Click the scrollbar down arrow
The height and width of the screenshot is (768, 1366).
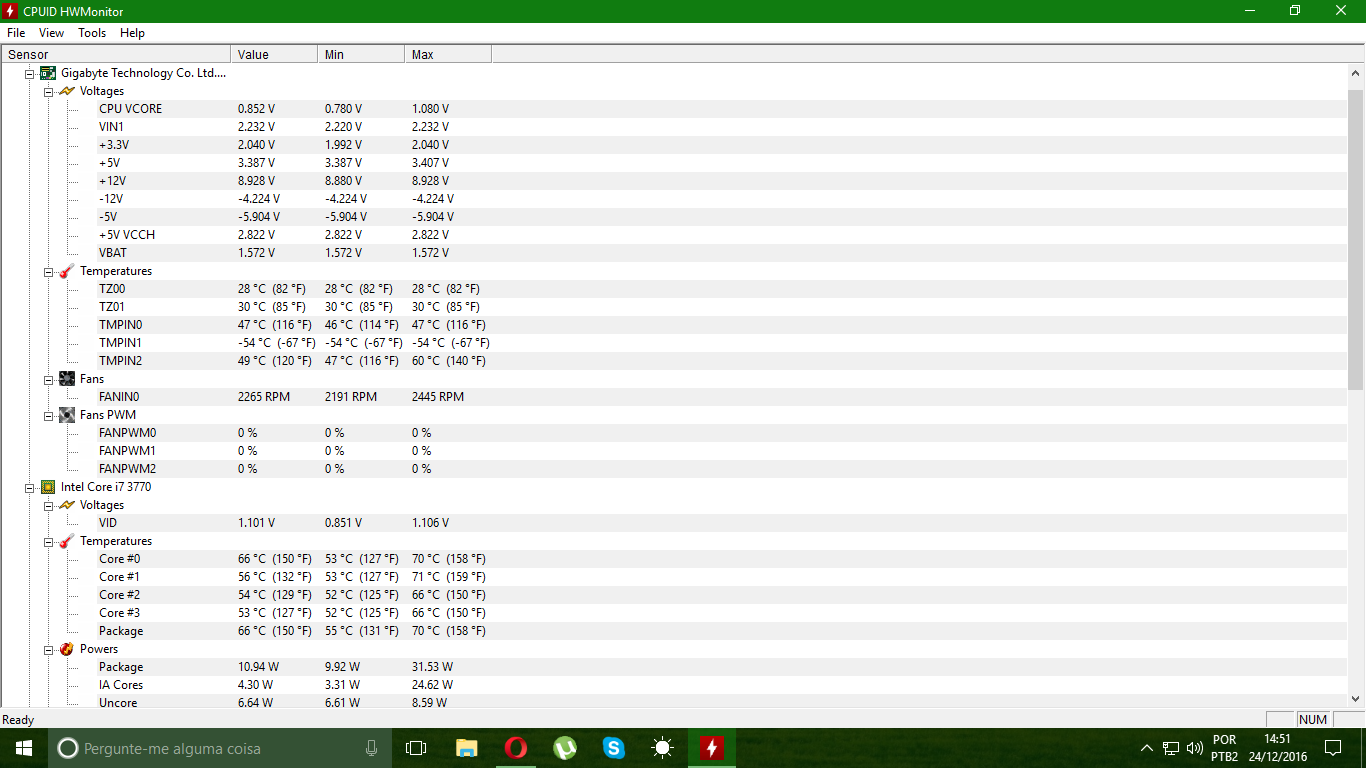pos(1356,699)
